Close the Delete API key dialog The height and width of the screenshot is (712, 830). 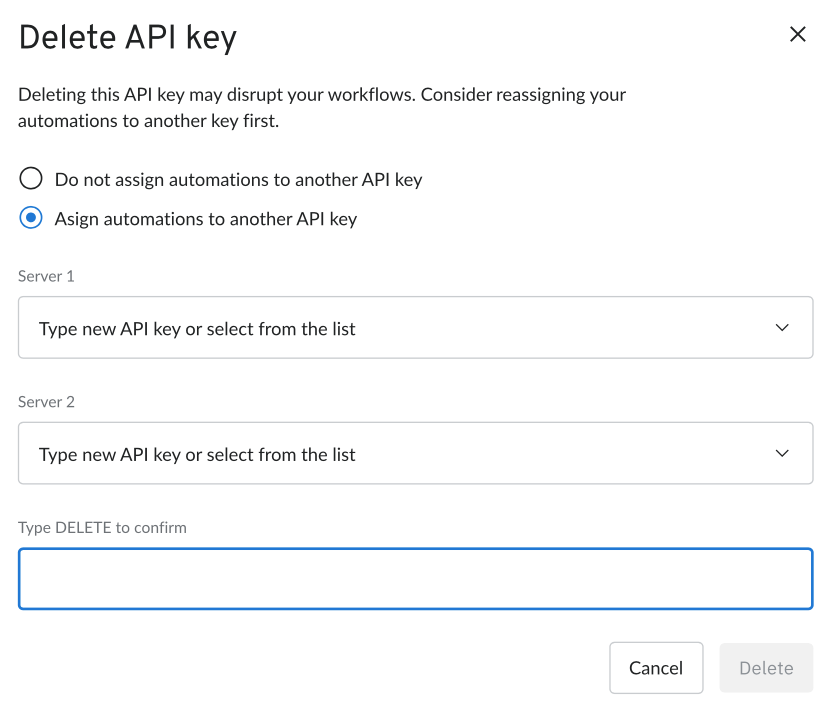click(797, 34)
